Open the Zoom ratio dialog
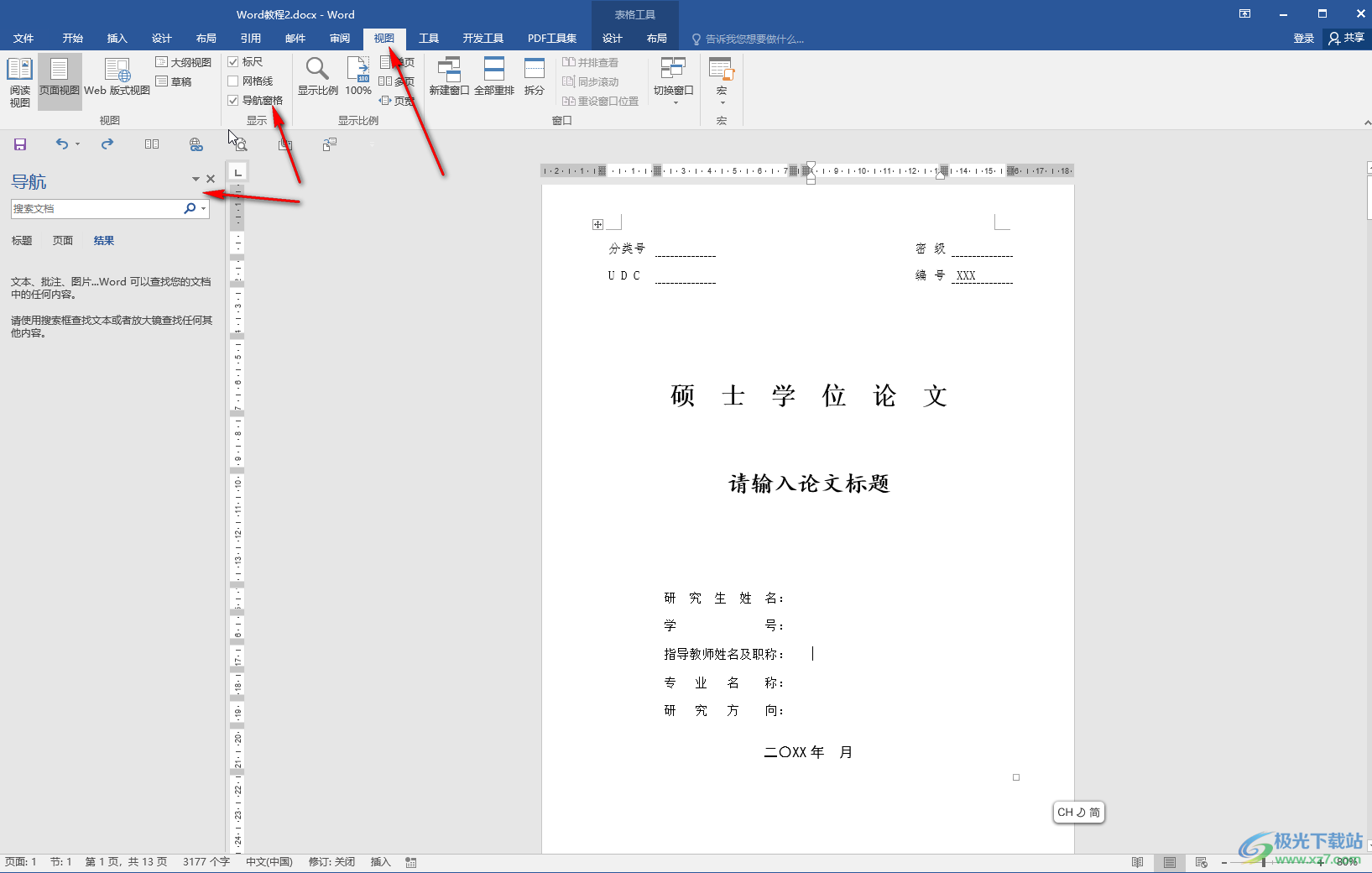This screenshot has width=1372, height=873. [317, 77]
